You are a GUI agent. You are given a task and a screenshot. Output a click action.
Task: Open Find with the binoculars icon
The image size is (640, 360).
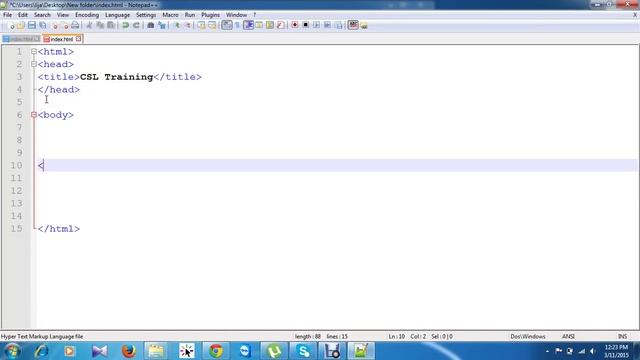(151, 25)
